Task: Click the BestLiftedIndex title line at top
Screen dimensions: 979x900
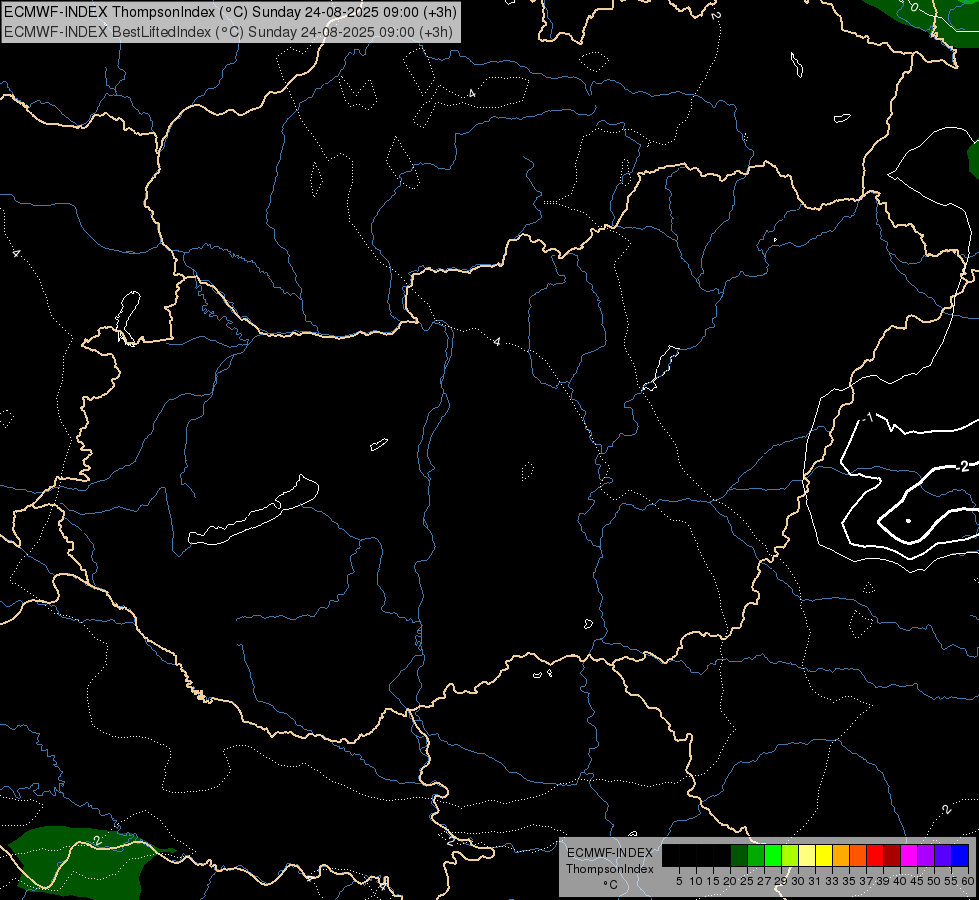Action: (x=229, y=31)
